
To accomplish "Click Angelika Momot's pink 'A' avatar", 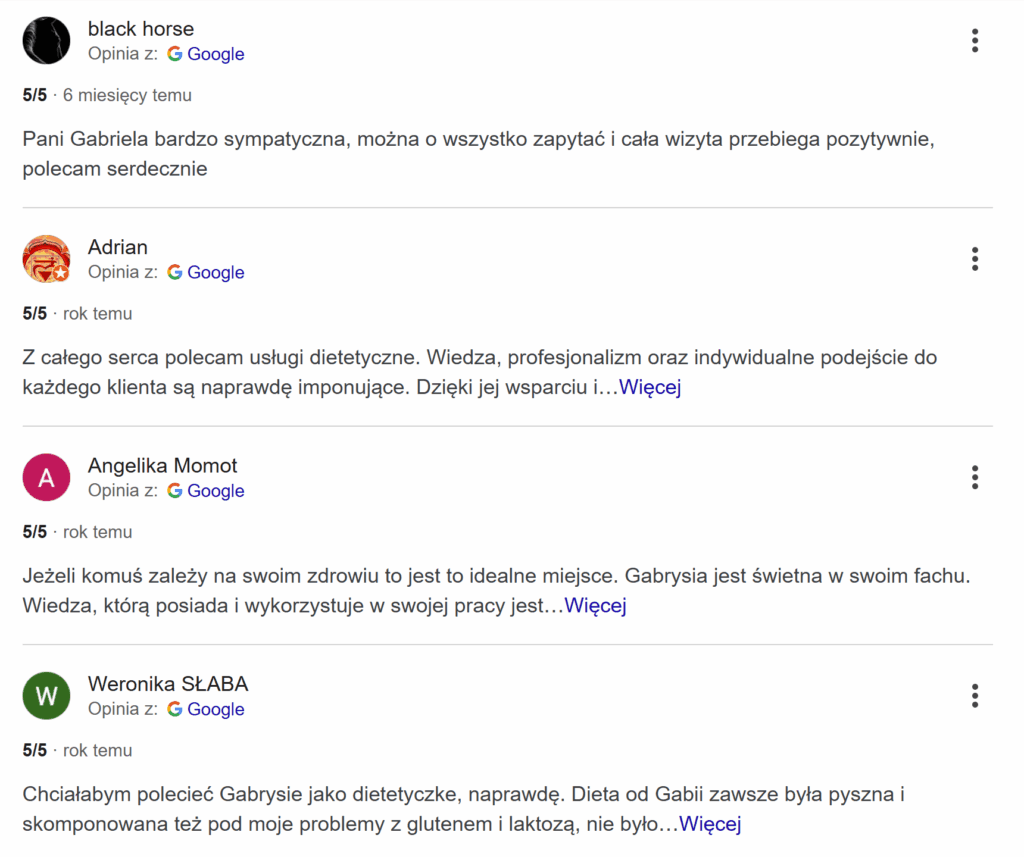I will pyautogui.click(x=46, y=477).
